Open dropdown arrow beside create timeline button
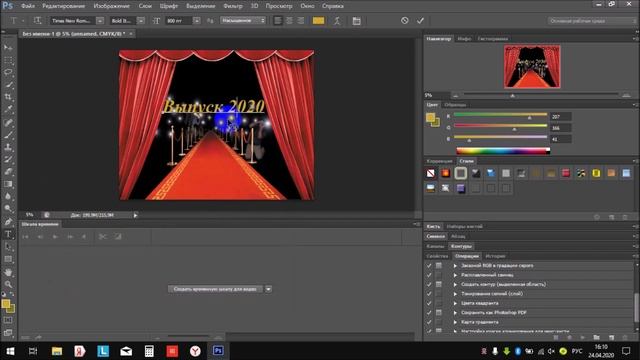 [269, 289]
